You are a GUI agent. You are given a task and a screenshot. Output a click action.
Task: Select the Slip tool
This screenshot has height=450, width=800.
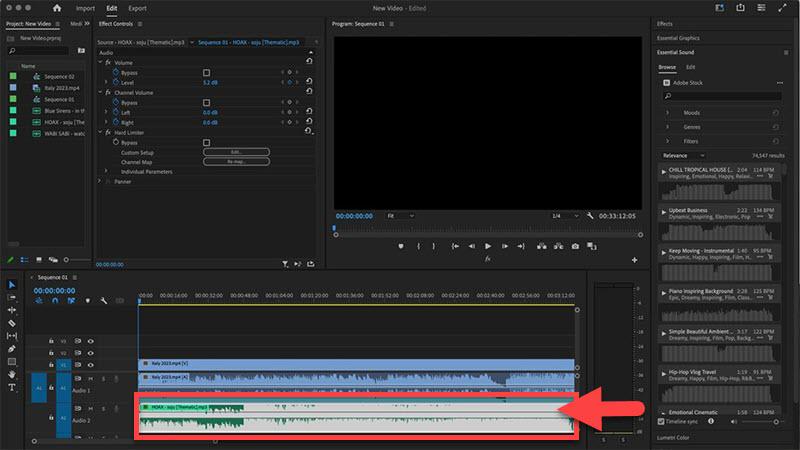(12, 336)
